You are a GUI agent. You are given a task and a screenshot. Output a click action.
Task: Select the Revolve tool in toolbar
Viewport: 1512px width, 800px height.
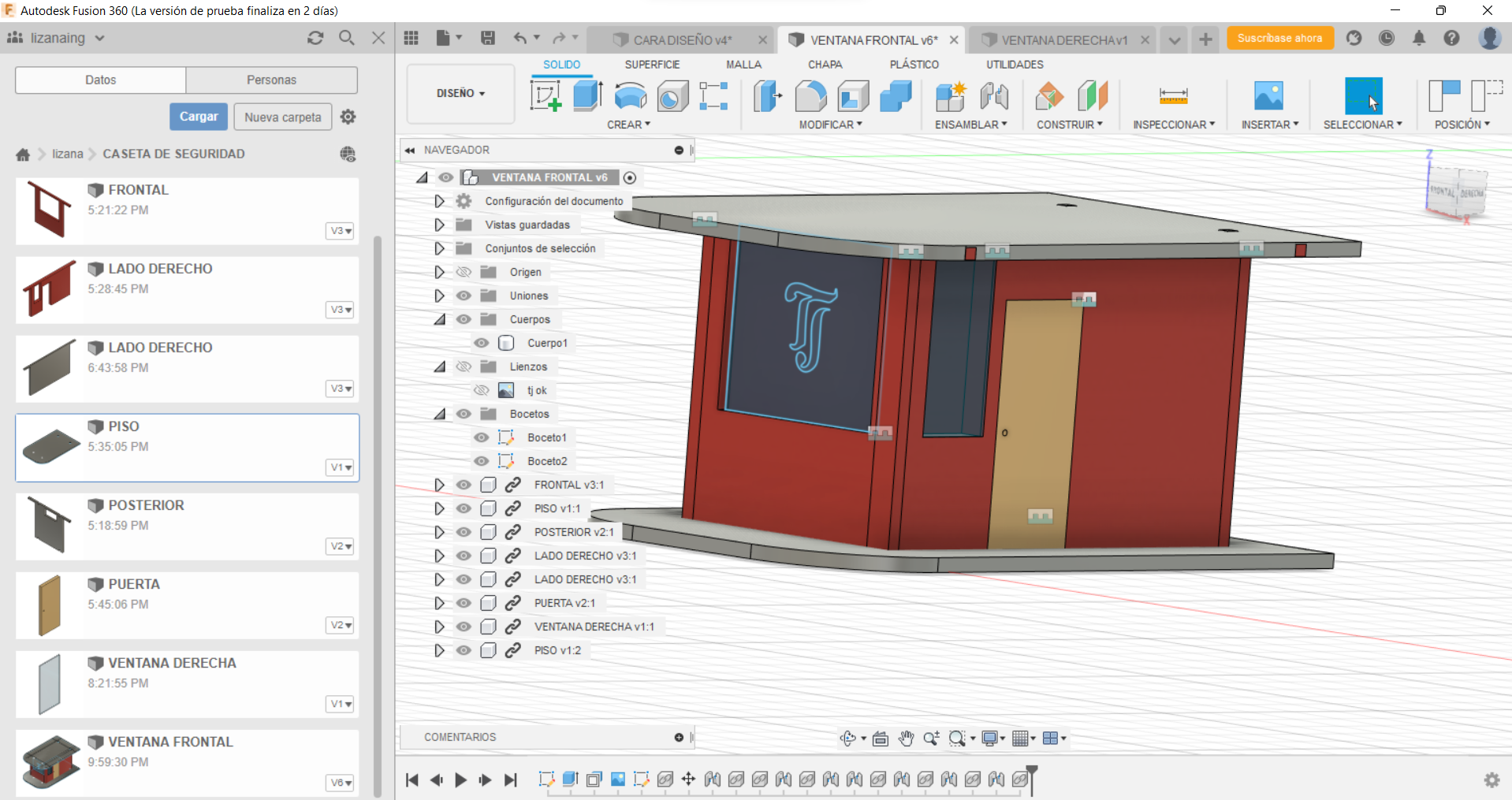(630, 96)
